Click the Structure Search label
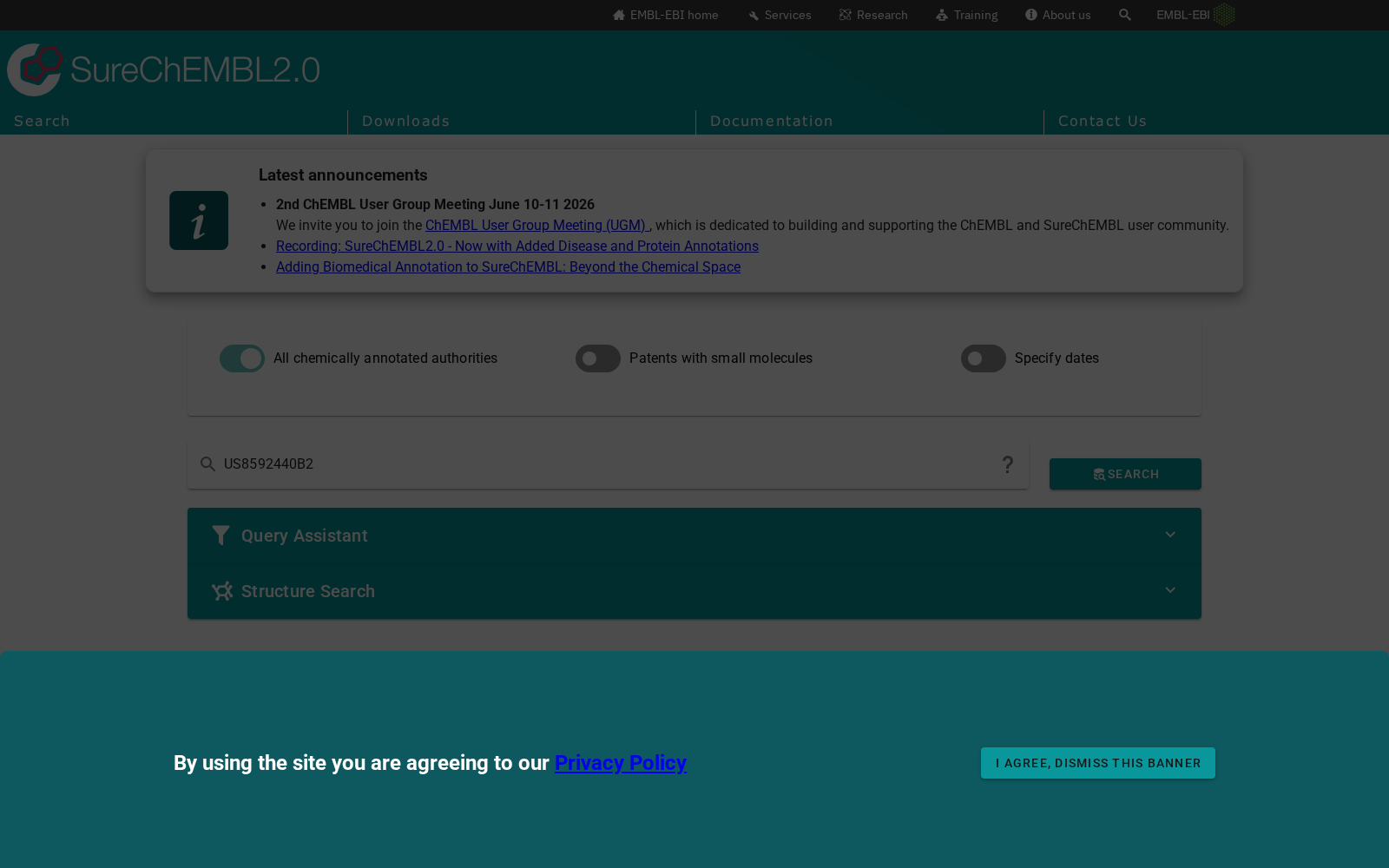Viewport: 1389px width, 868px height. tap(308, 592)
